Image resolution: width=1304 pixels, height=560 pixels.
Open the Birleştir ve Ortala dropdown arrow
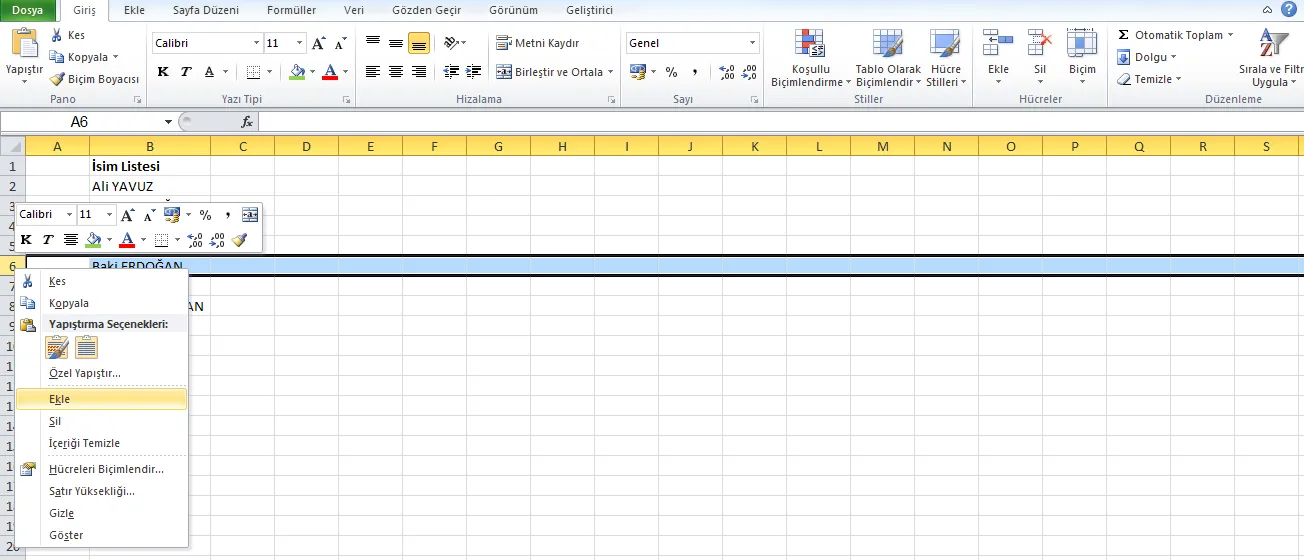click(x=611, y=72)
